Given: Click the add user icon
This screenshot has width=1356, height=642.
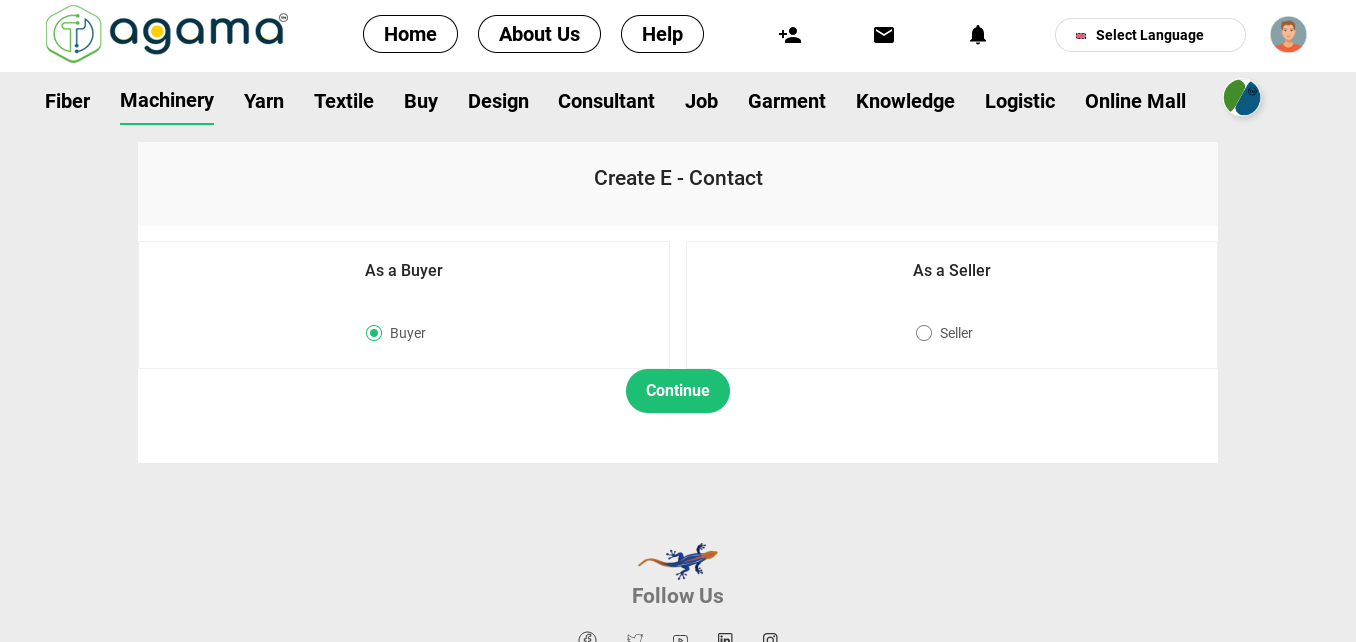Looking at the screenshot, I should pyautogui.click(x=790, y=35).
